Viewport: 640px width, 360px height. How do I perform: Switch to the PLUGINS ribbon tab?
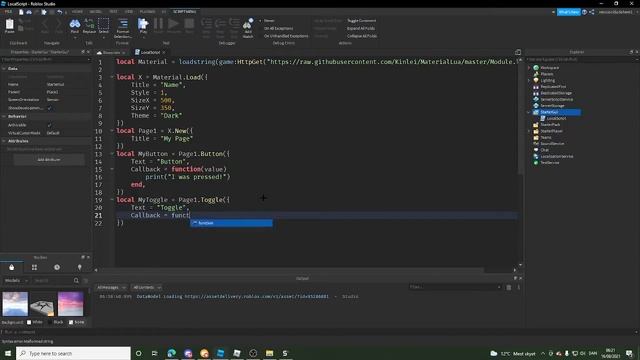point(147,12)
